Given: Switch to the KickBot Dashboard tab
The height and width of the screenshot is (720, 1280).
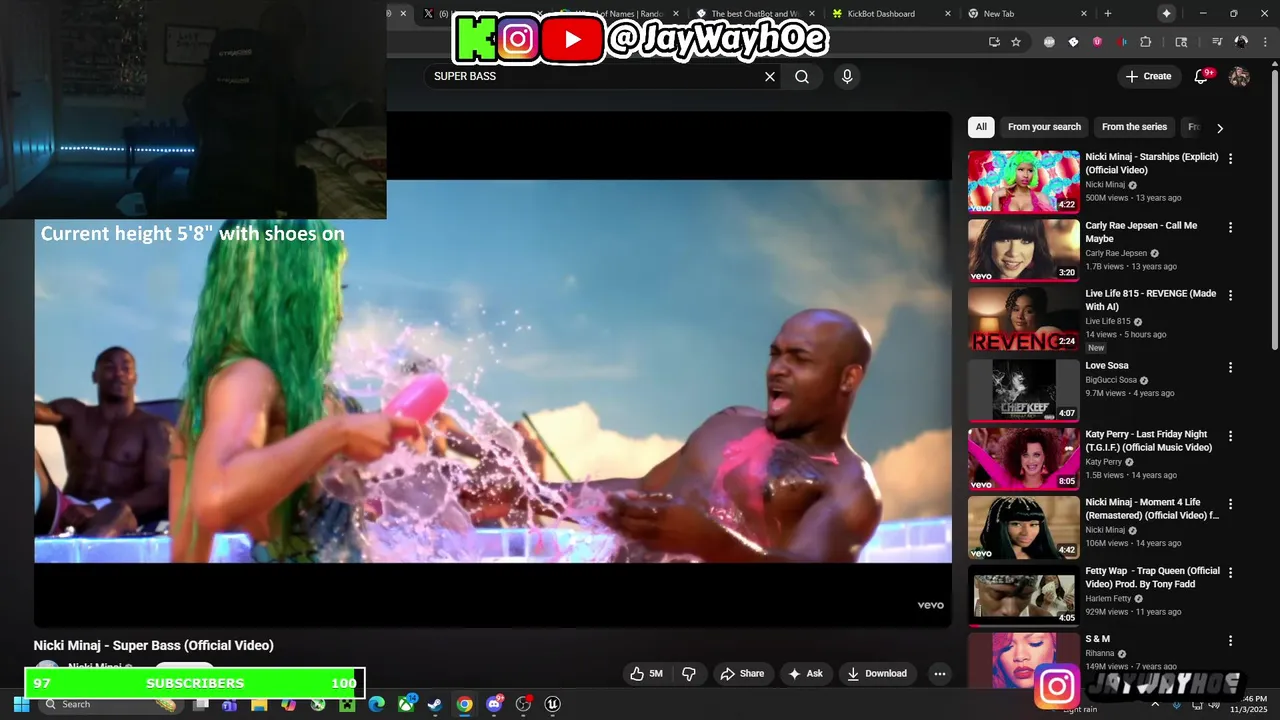Looking at the screenshot, I should click(x=888, y=13).
